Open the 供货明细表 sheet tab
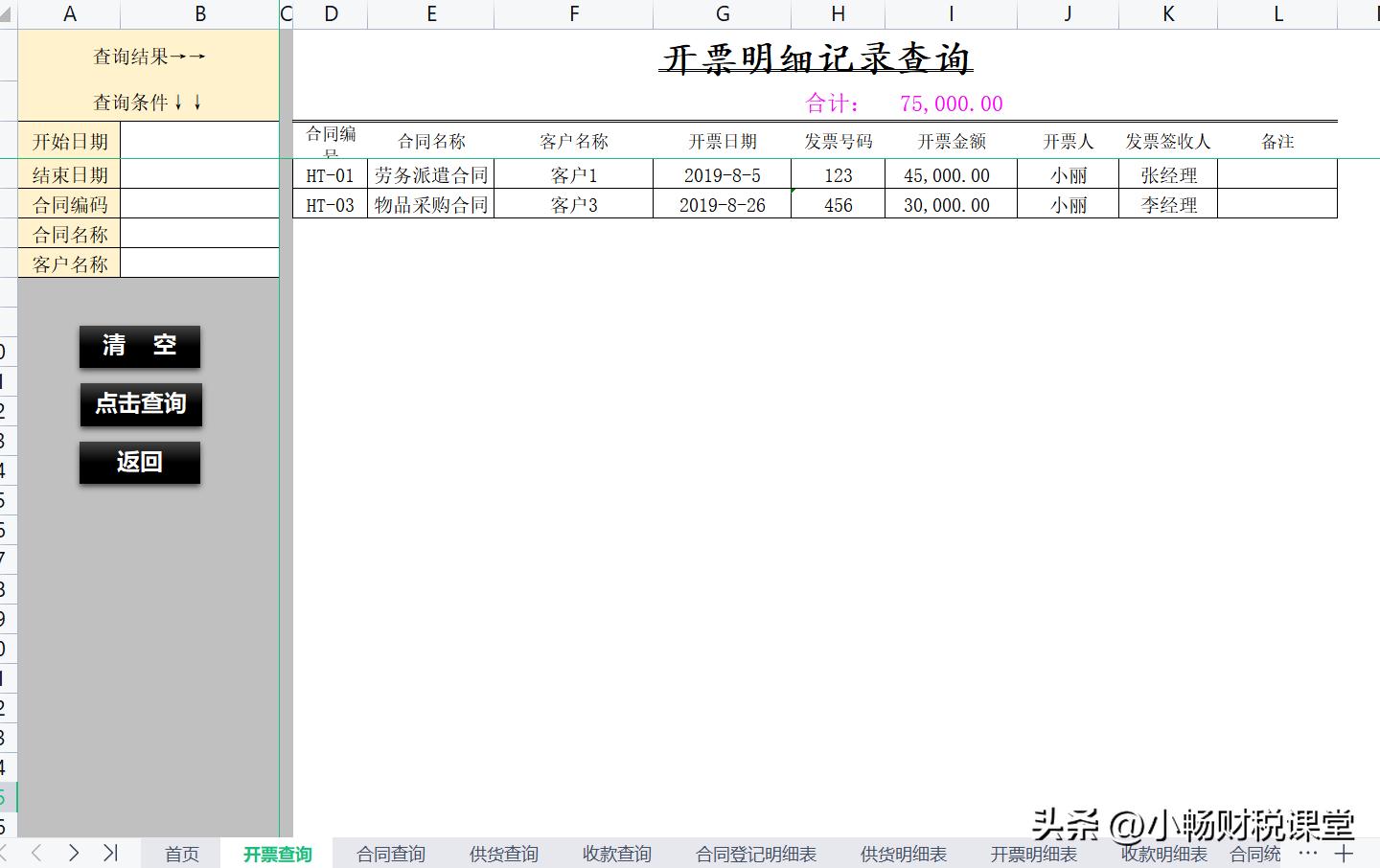1380x868 pixels. [902, 854]
